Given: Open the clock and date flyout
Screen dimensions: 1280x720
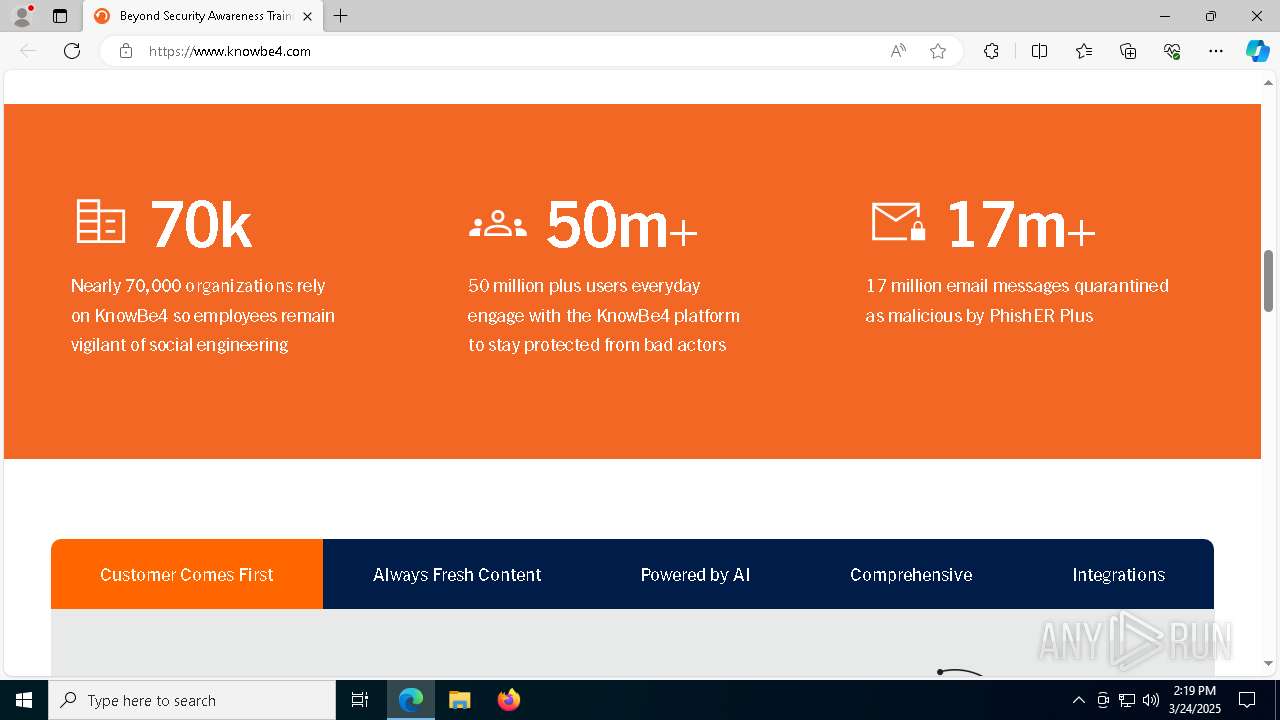Looking at the screenshot, I should click(x=1195, y=700).
